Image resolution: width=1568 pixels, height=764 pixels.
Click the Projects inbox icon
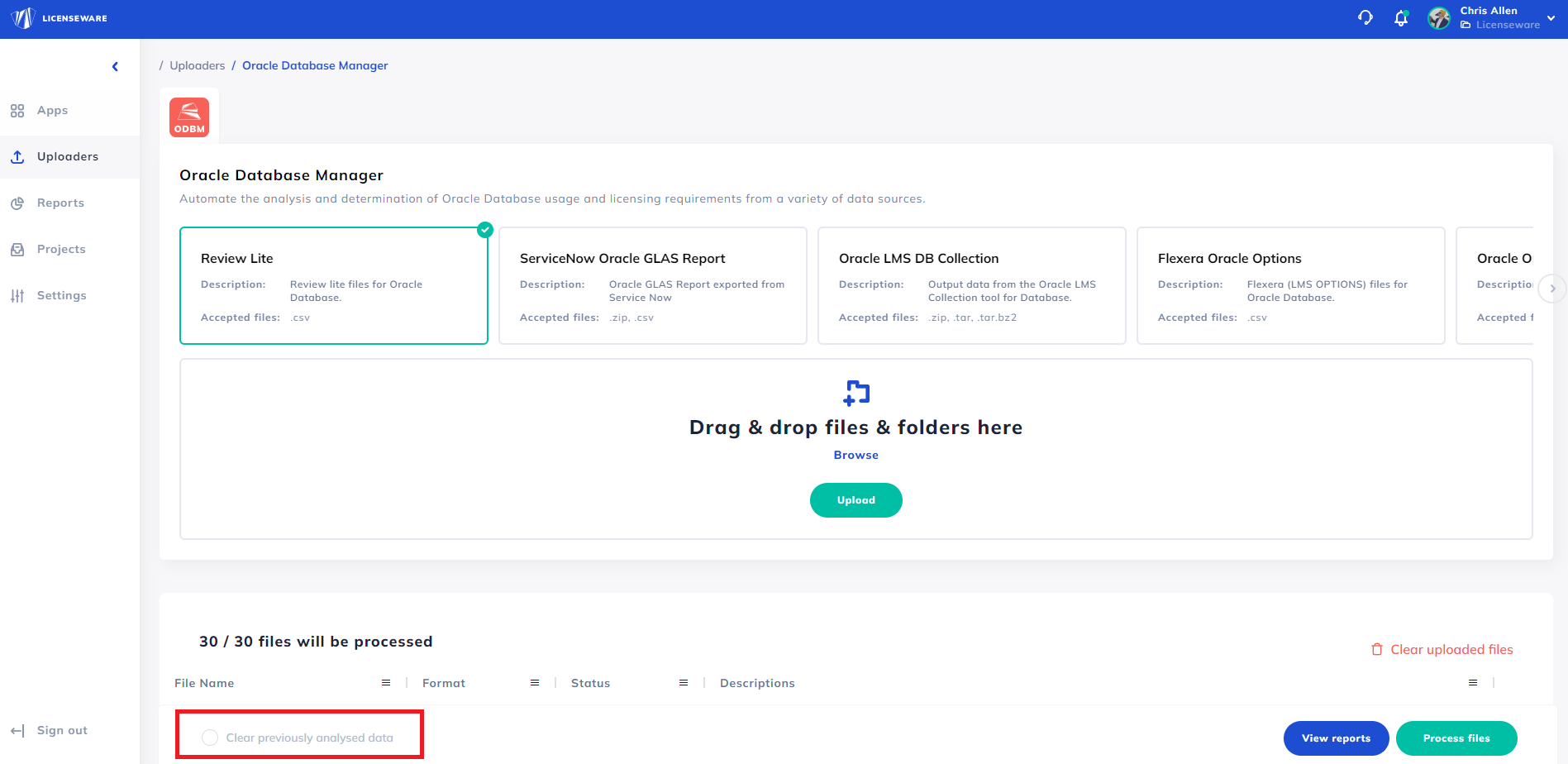coord(17,250)
